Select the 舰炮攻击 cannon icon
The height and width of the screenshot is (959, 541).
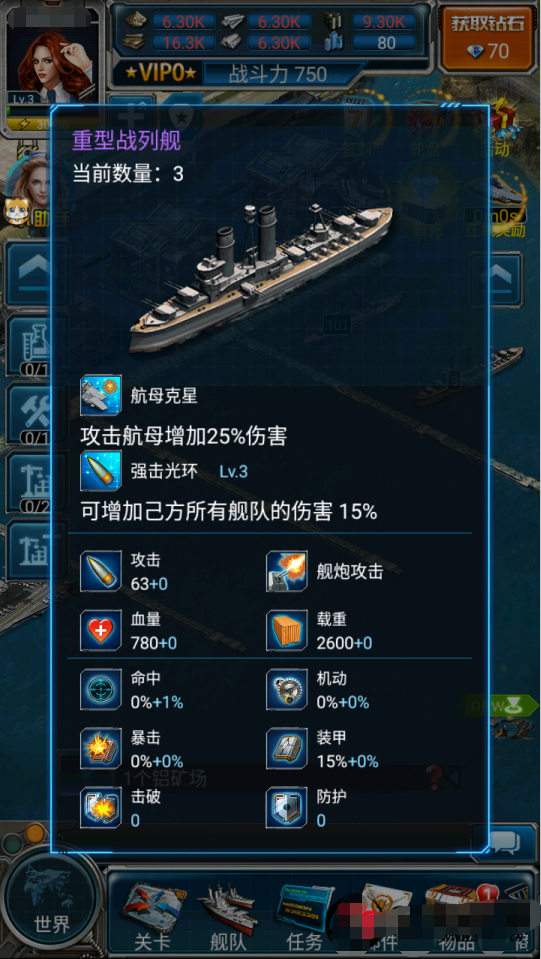[287, 572]
